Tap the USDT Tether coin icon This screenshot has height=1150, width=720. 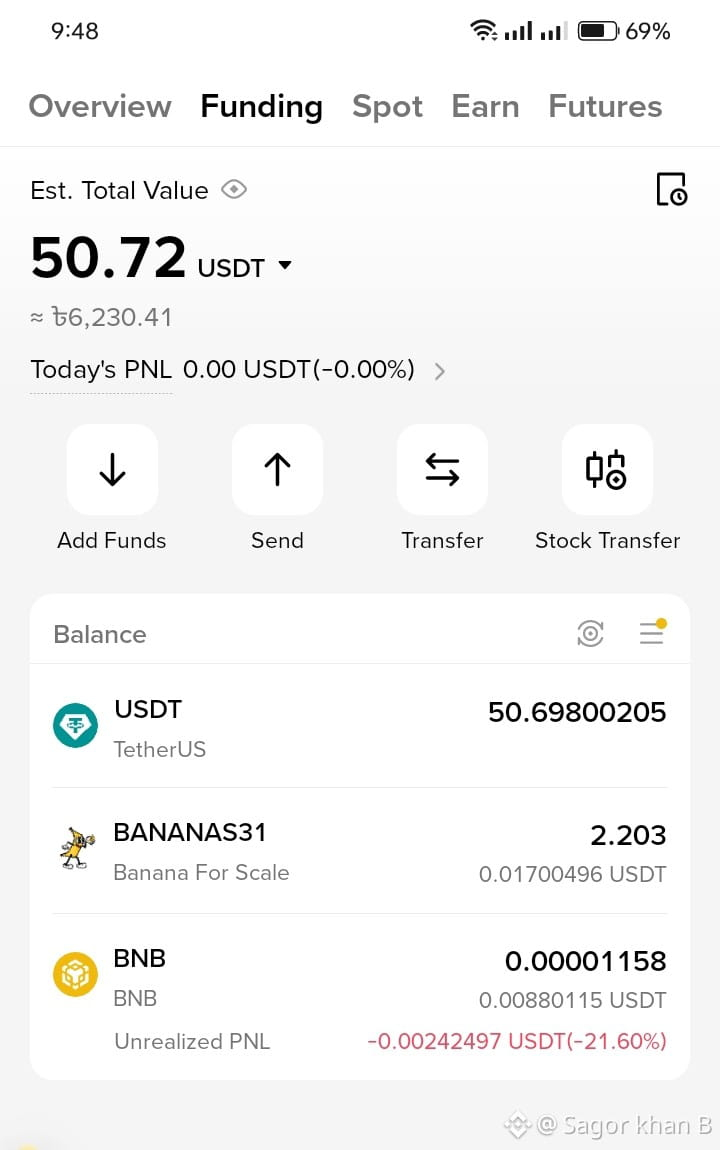coord(76,725)
